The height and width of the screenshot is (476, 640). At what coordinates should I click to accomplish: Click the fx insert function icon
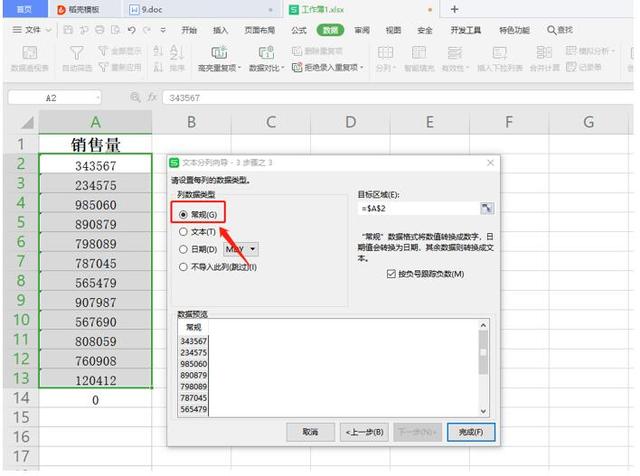pyautogui.click(x=152, y=98)
